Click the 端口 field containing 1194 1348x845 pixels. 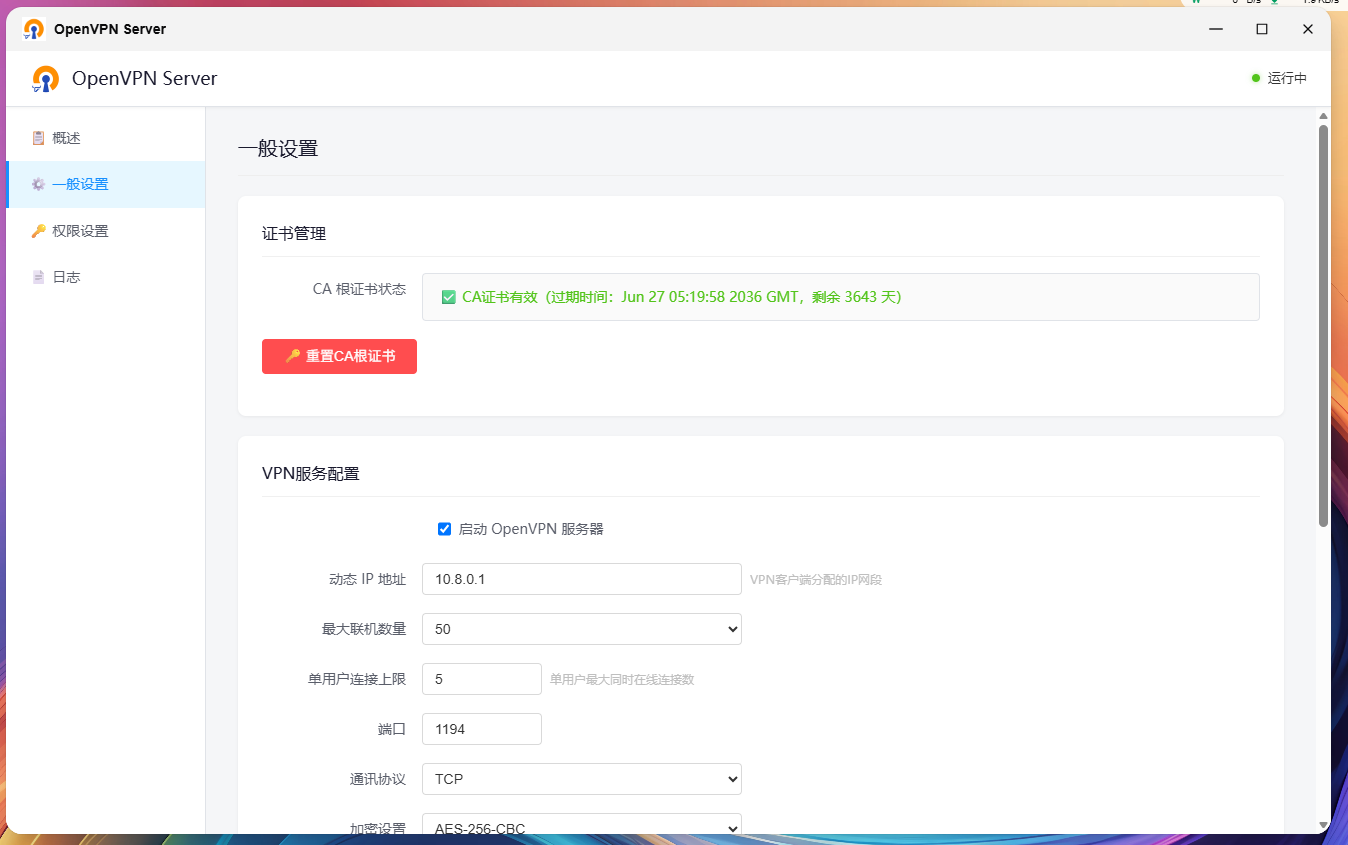(x=482, y=729)
